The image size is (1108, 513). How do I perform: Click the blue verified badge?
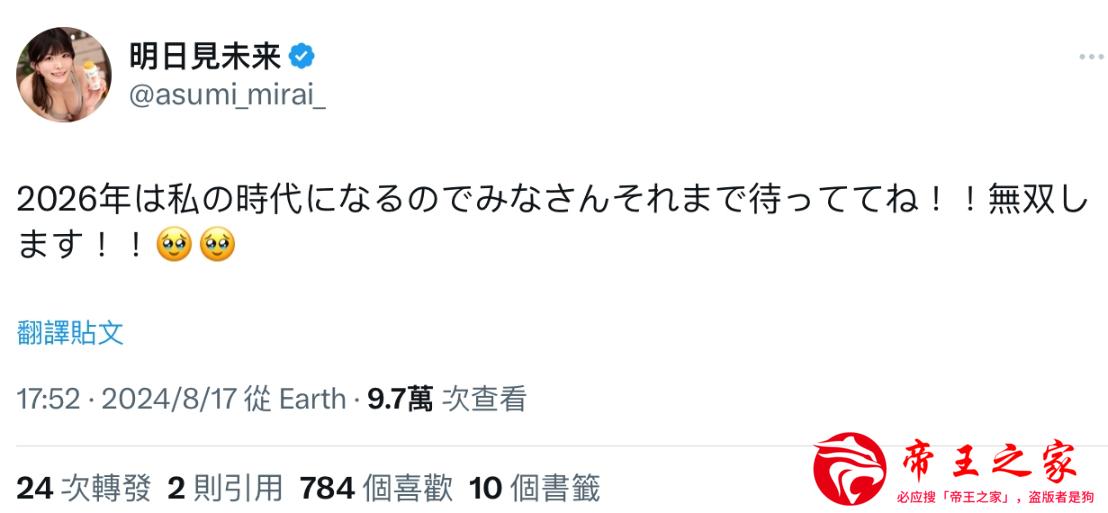coord(301,56)
